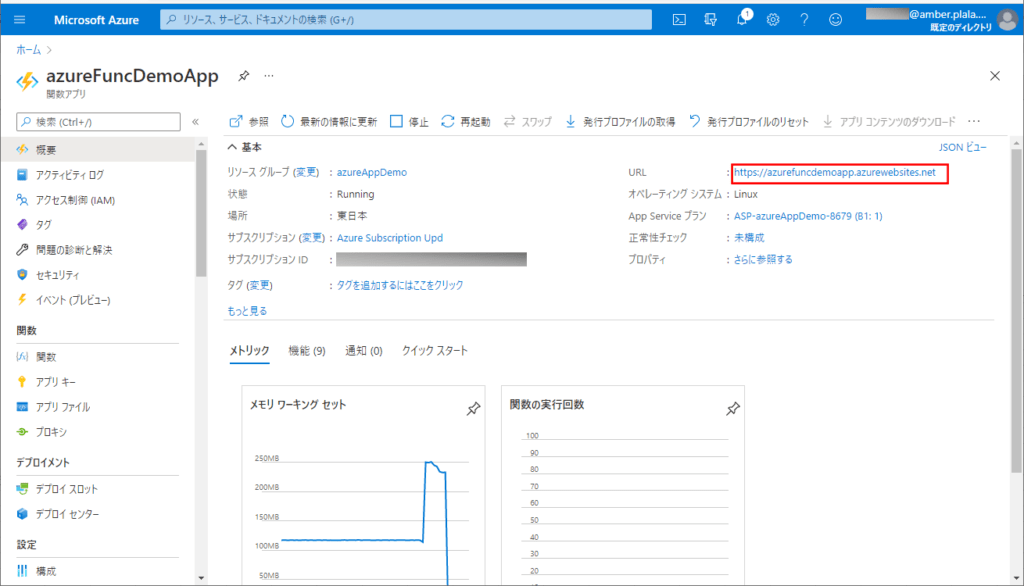Open help using the question mark icon
The image size is (1024, 586).
coord(804,19)
